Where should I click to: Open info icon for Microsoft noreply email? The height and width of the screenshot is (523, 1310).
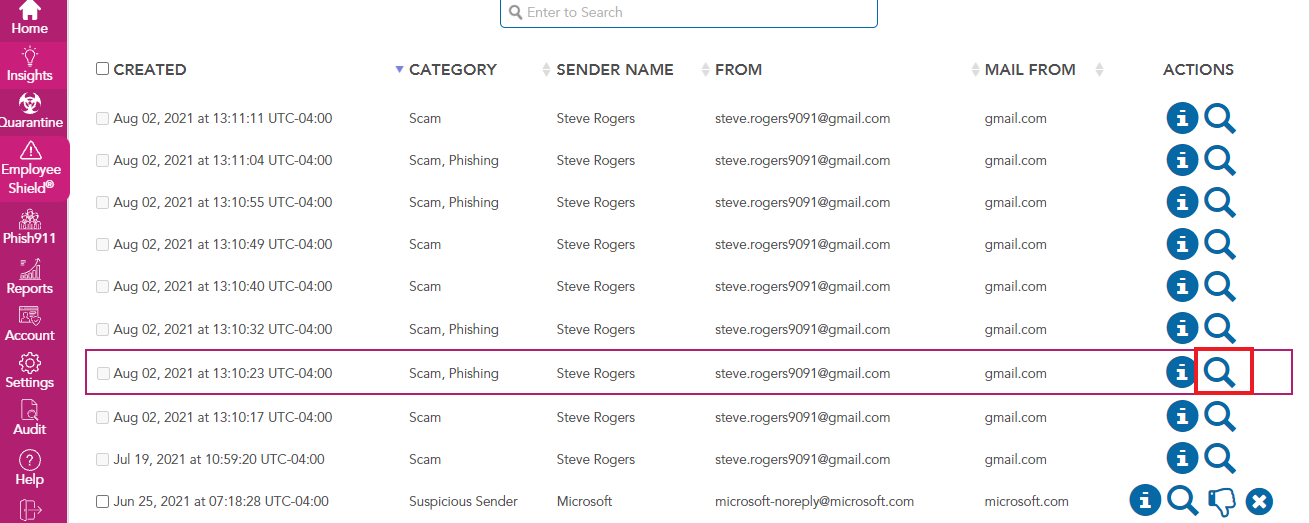pos(1145,500)
